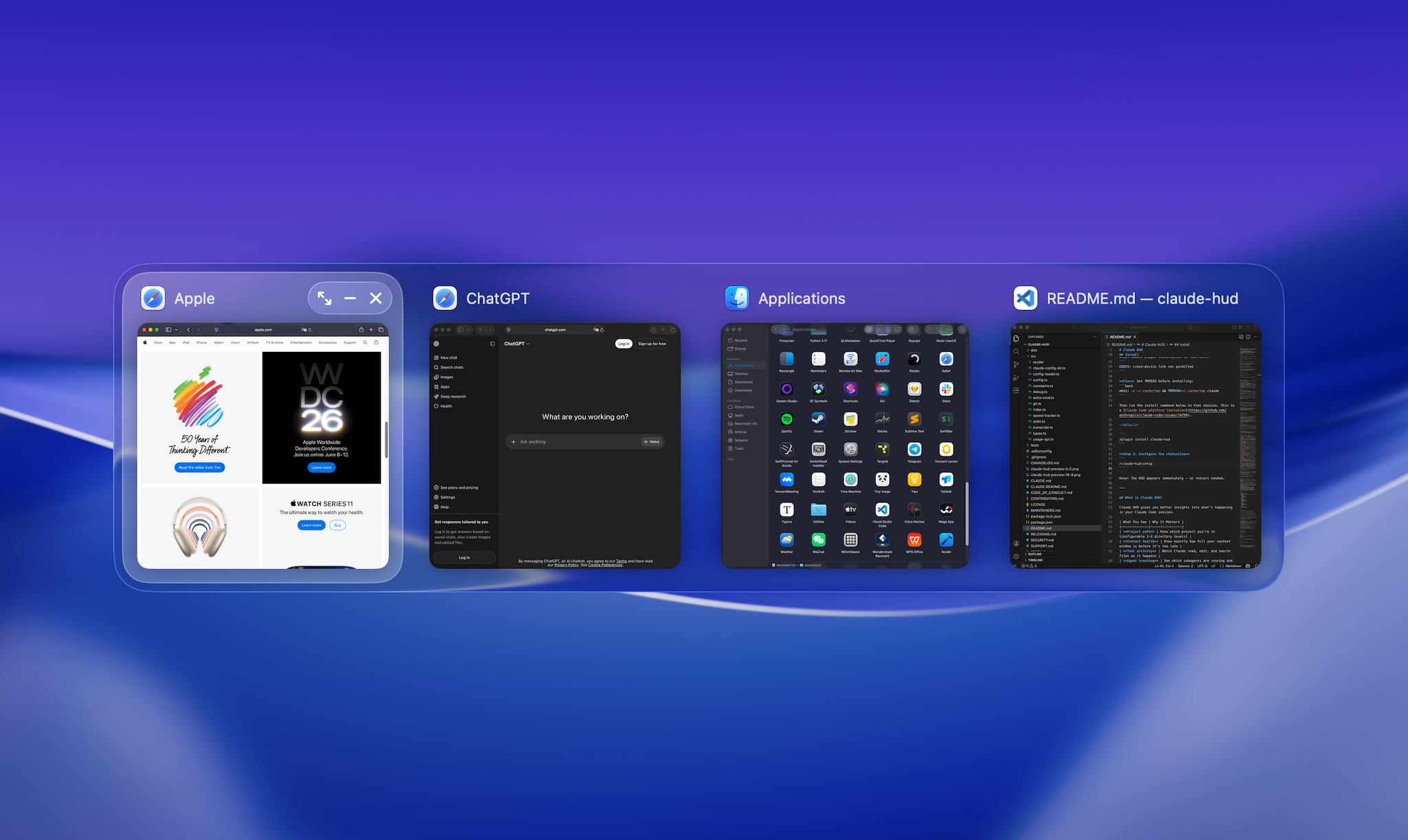
Task: Open the Cookie Preferences link in ChatGPT
Action: click(605, 565)
